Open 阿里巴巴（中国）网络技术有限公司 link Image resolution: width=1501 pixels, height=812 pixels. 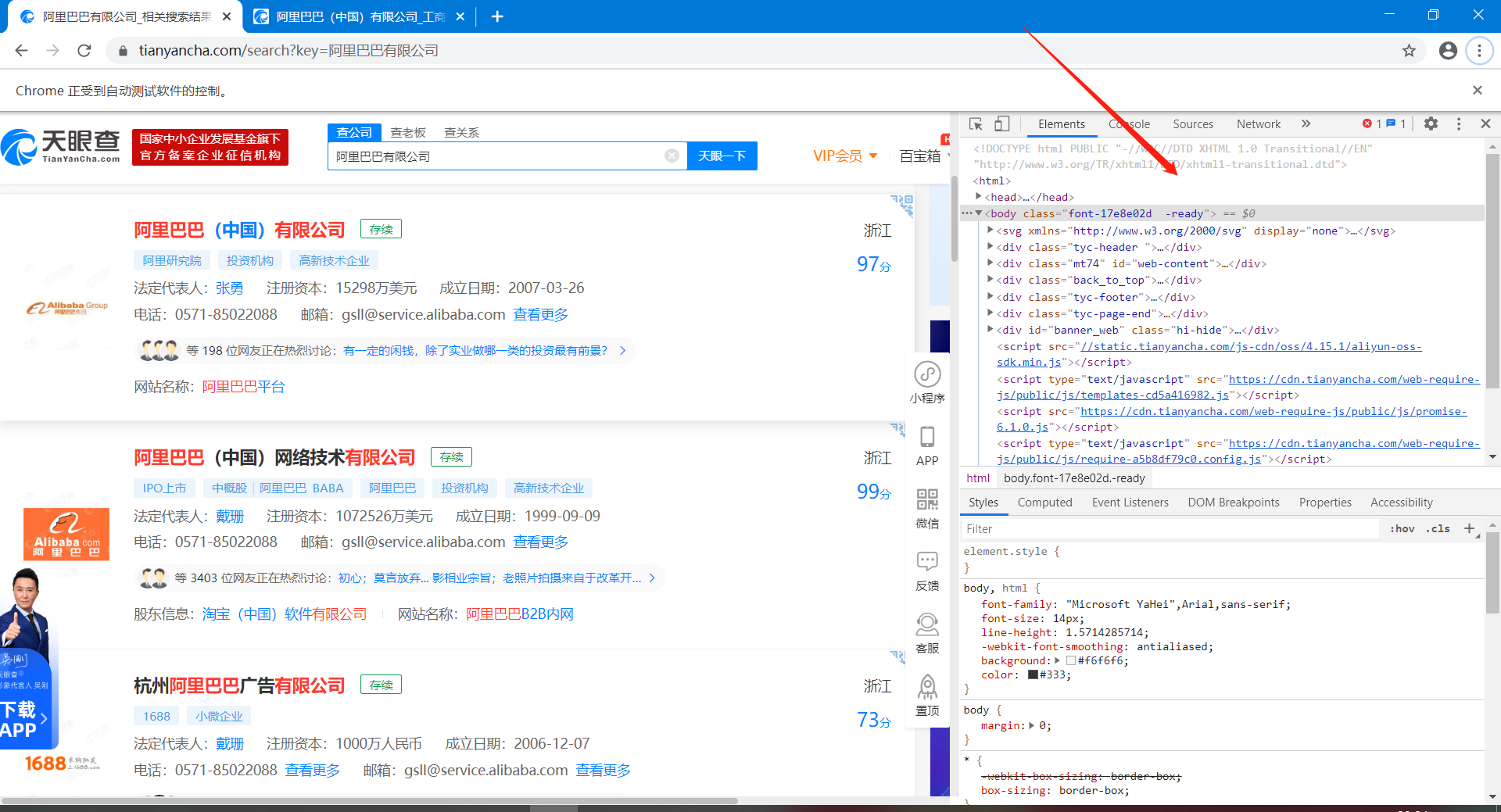coord(274,457)
